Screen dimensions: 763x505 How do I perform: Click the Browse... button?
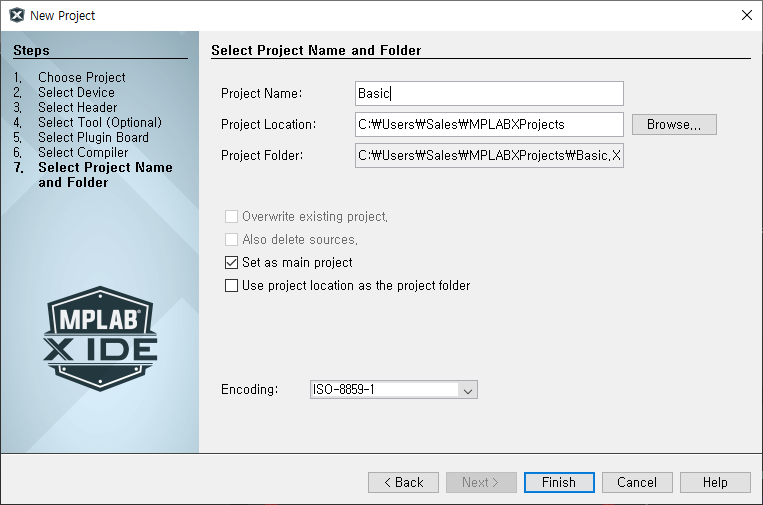(674, 125)
